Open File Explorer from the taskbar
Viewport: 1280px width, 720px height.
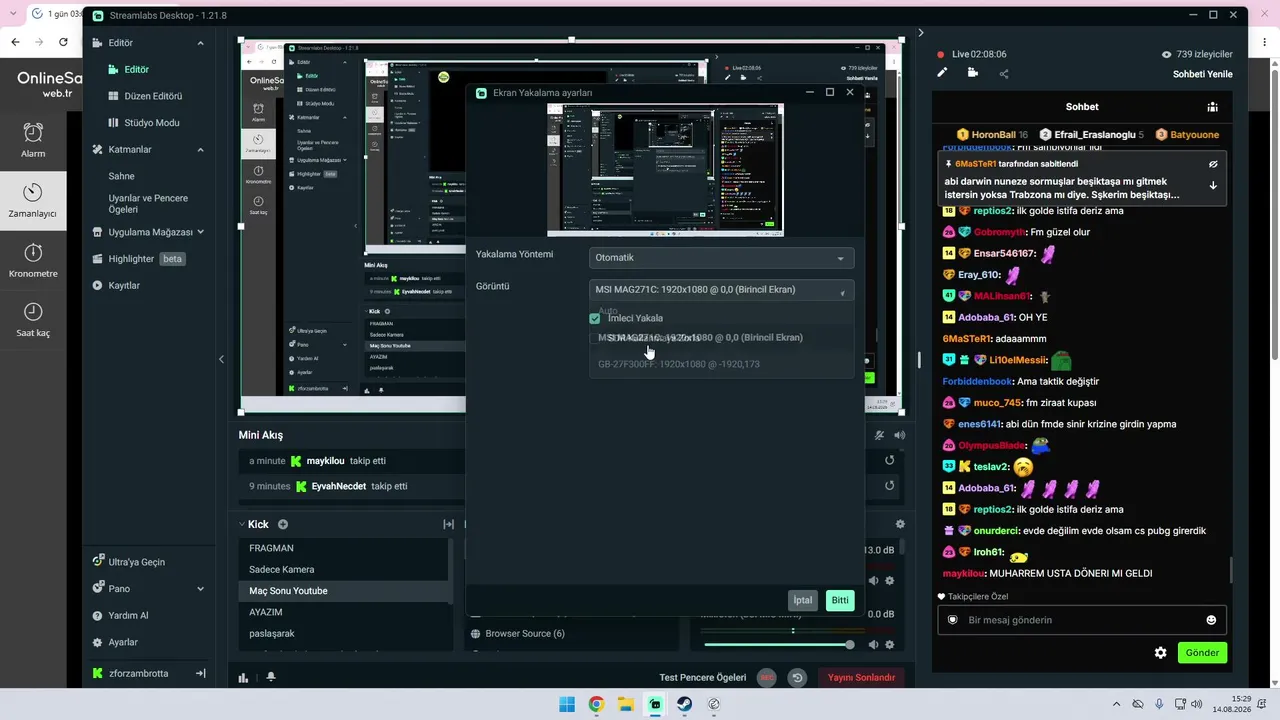click(625, 704)
